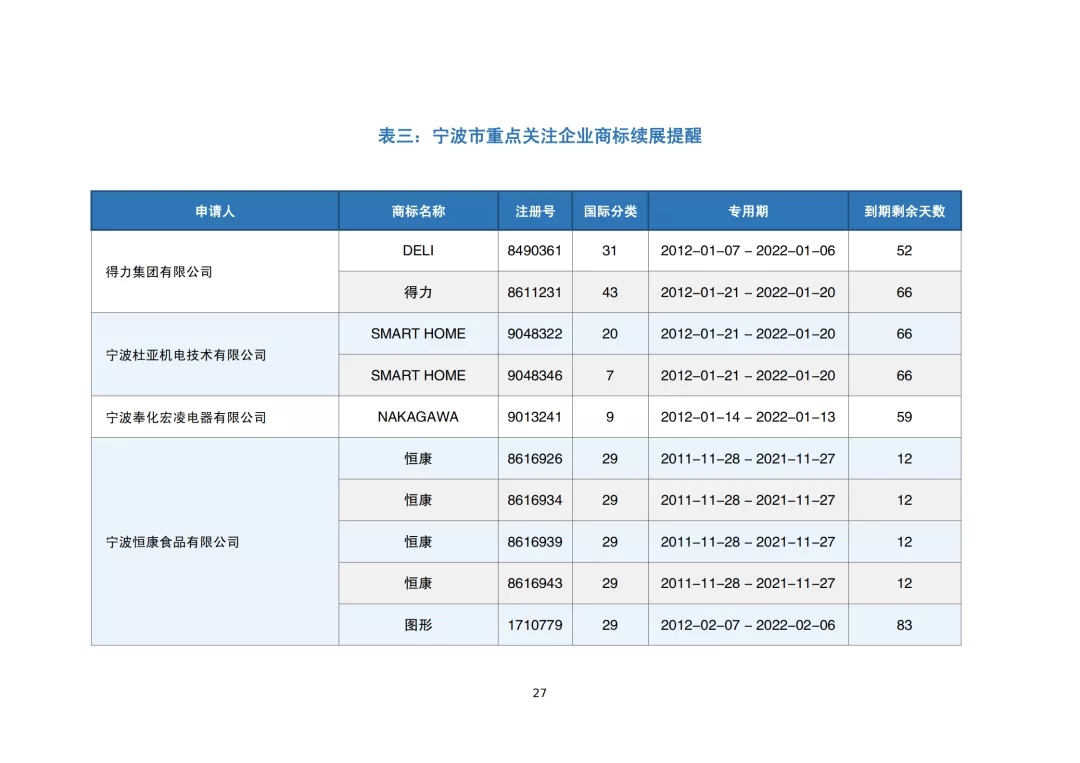The height and width of the screenshot is (763, 1080).
Task: Click remaining days 59 in NAKAGAWA row
Action: click(x=904, y=417)
